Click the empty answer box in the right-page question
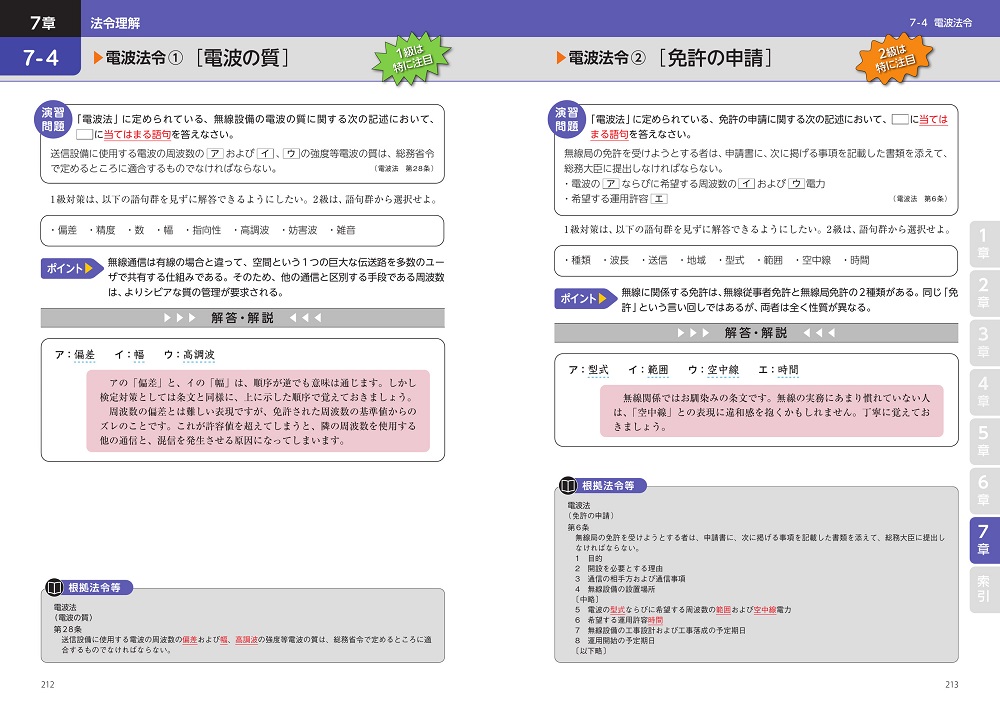Viewport: 1000px width, 705px height. click(900, 119)
